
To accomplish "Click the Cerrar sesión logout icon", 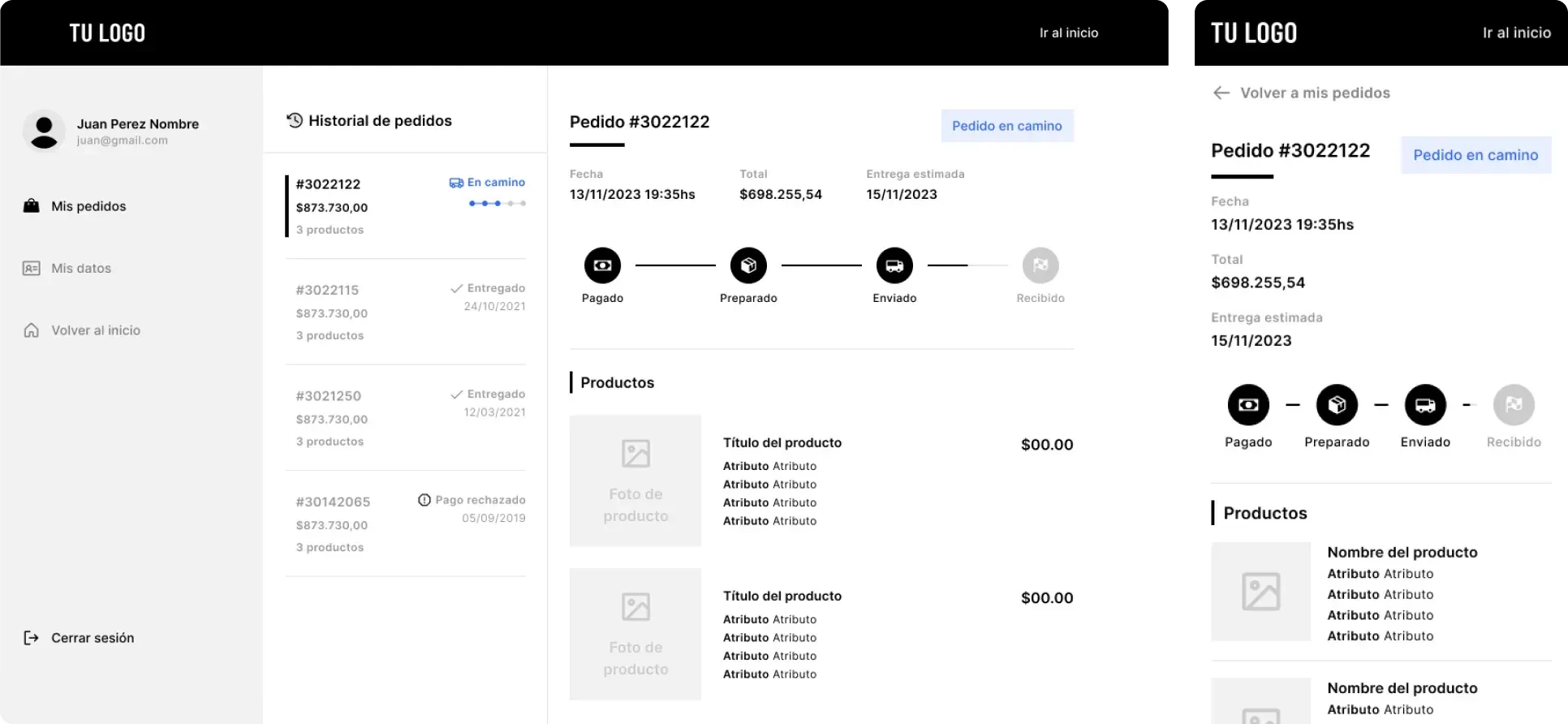I will (31, 638).
